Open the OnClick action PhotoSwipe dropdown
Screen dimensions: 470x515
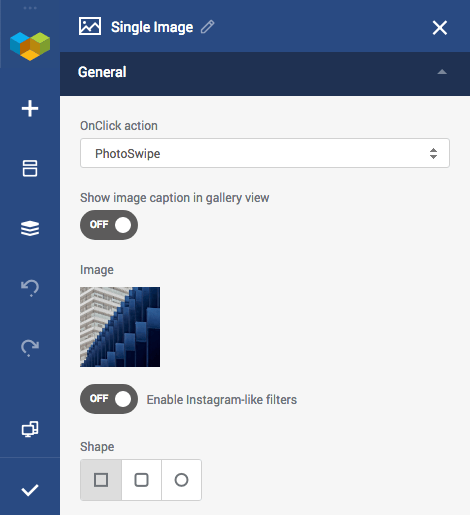pos(265,153)
